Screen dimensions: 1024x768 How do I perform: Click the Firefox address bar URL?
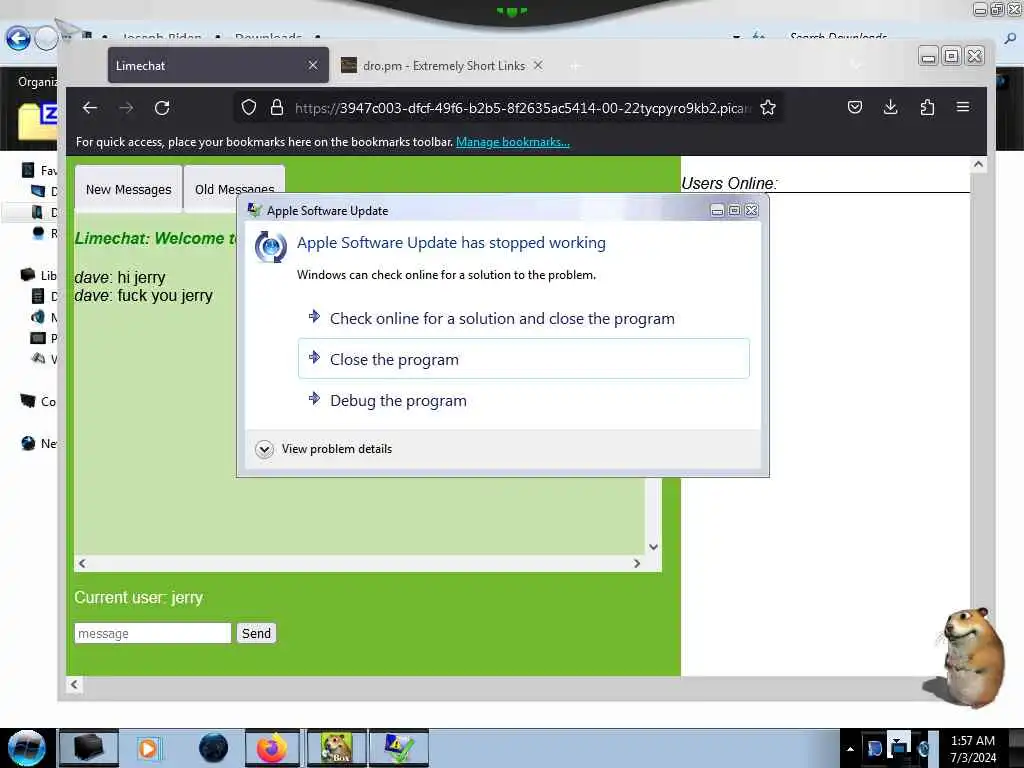pos(523,108)
